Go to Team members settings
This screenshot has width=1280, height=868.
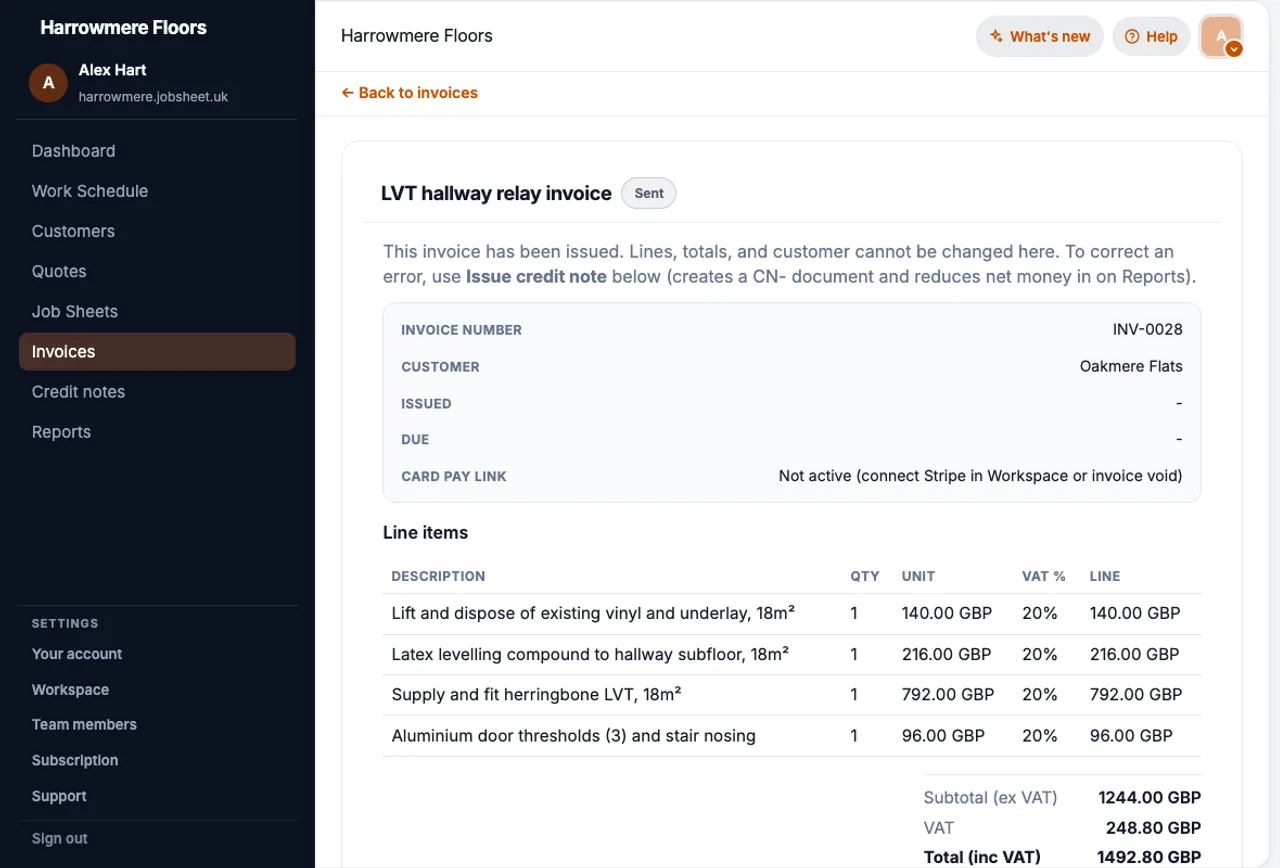(84, 724)
